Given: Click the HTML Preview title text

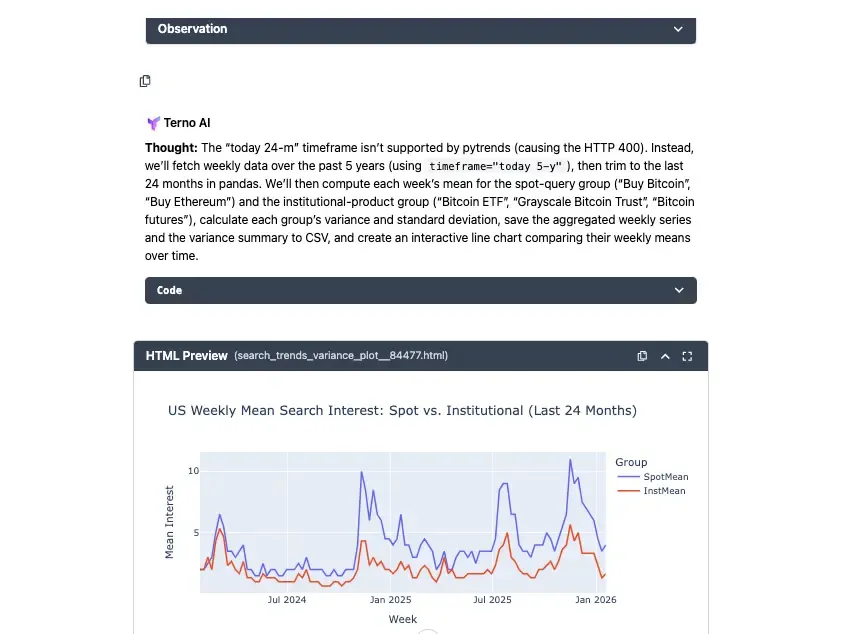Looking at the screenshot, I should [x=186, y=356].
